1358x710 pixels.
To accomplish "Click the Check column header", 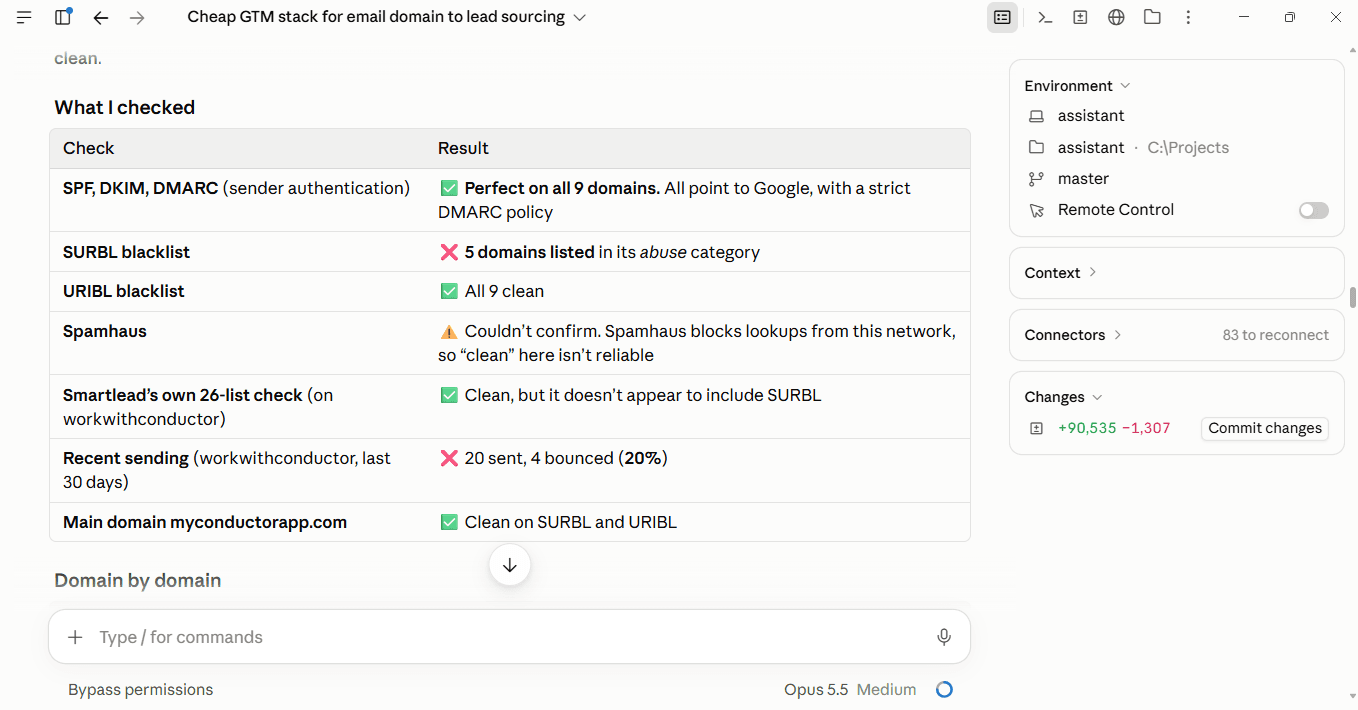I will point(89,148).
